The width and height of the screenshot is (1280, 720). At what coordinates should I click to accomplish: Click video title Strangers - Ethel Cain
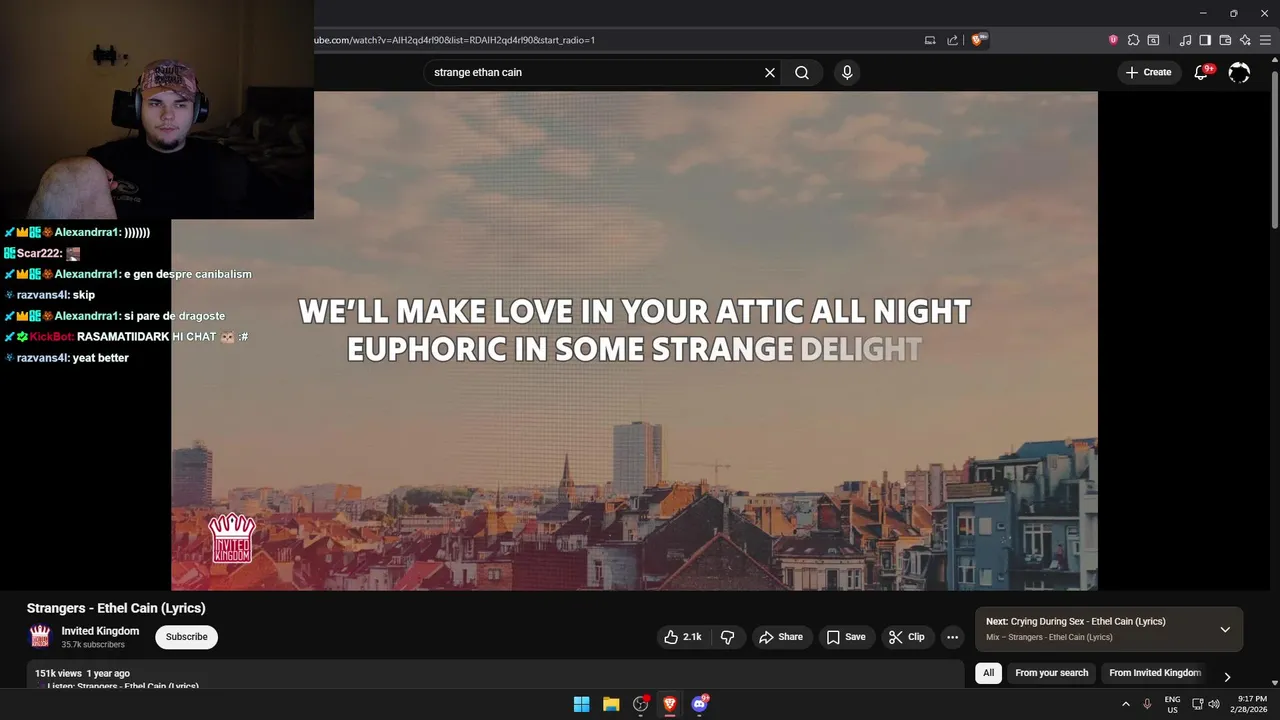tap(116, 608)
